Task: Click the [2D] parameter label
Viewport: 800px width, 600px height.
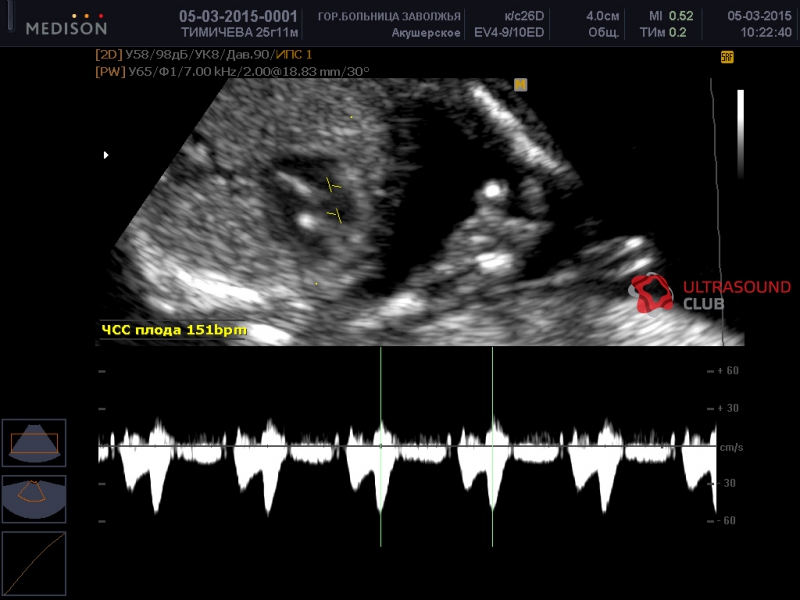Action: click(x=109, y=55)
